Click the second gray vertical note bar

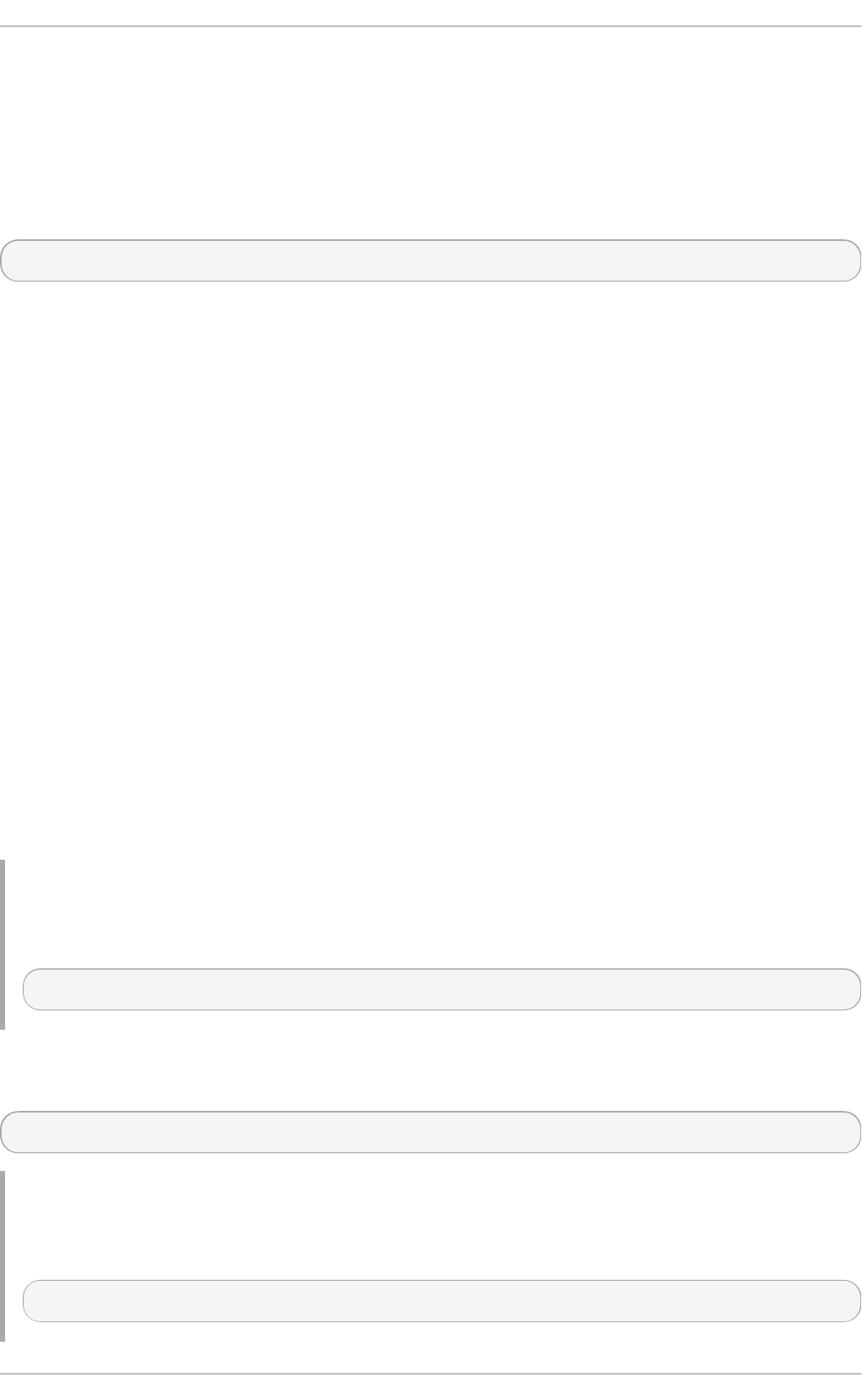(x=3, y=1255)
